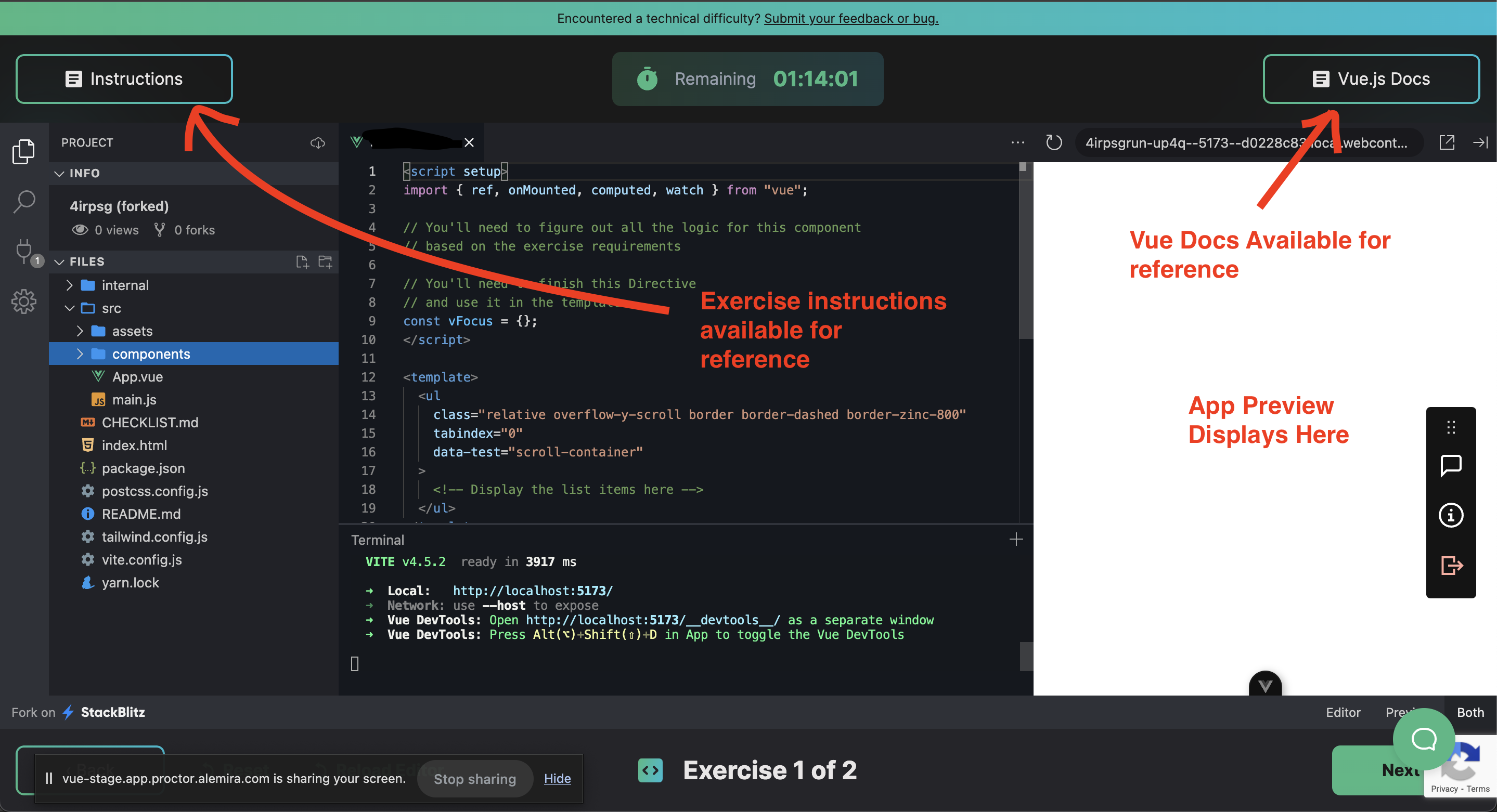Click Stop sharing button

click(x=475, y=778)
